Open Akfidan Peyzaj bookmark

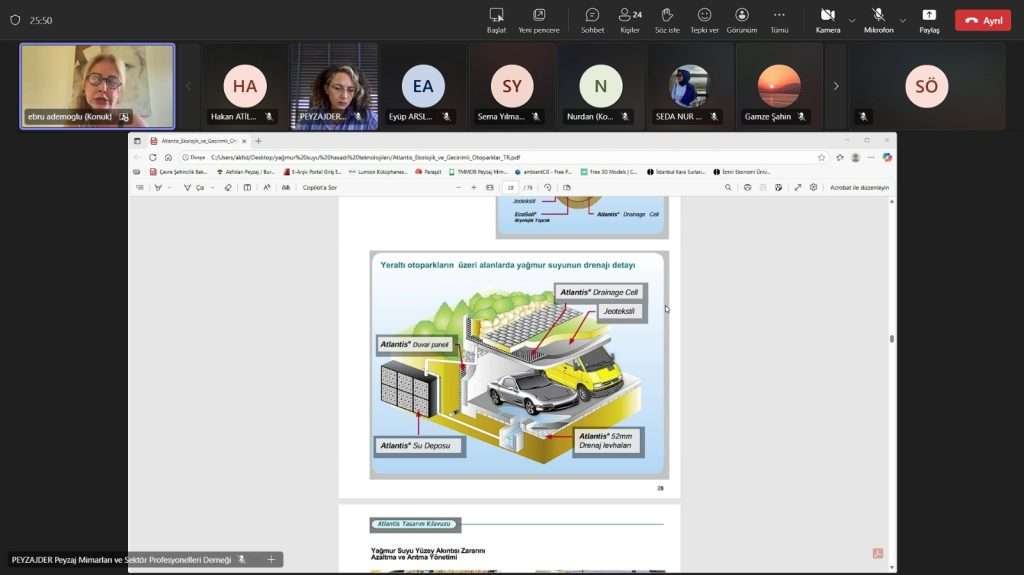[x=246, y=172]
